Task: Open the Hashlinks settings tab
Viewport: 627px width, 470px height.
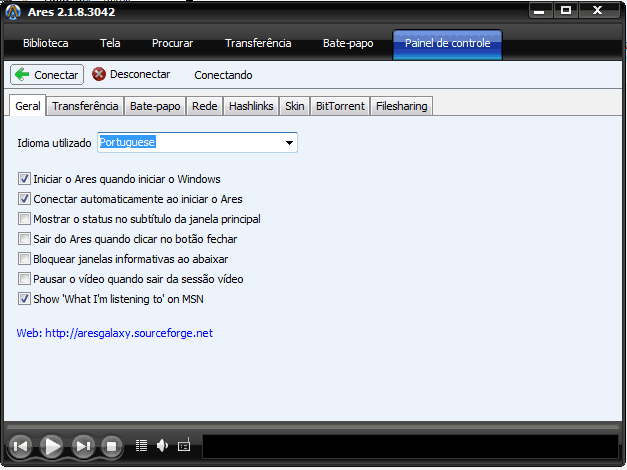Action: [251, 106]
